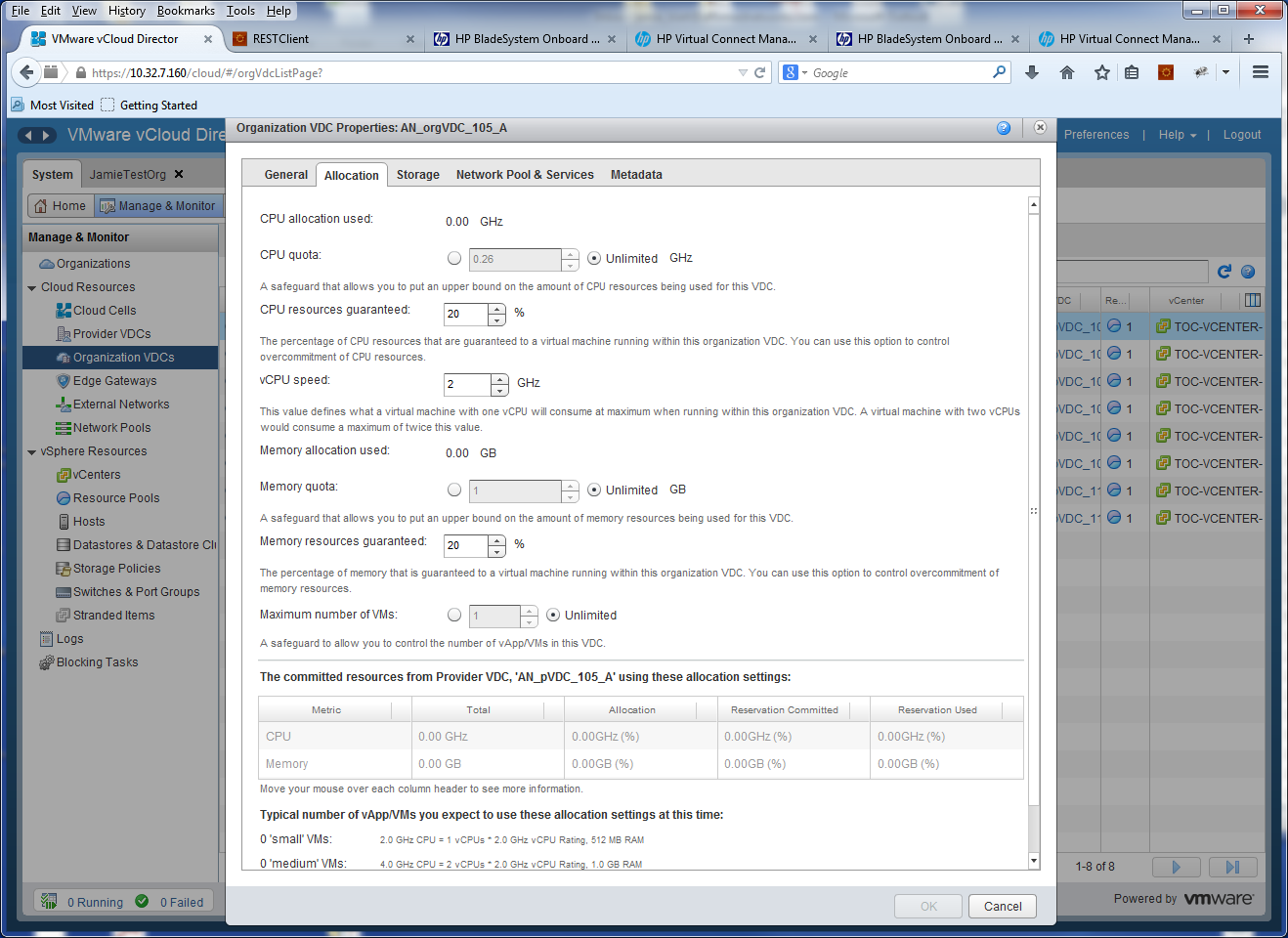Viewport: 1288px width, 938px height.
Task: Click the Organizations icon in sidebar
Action: [46, 264]
